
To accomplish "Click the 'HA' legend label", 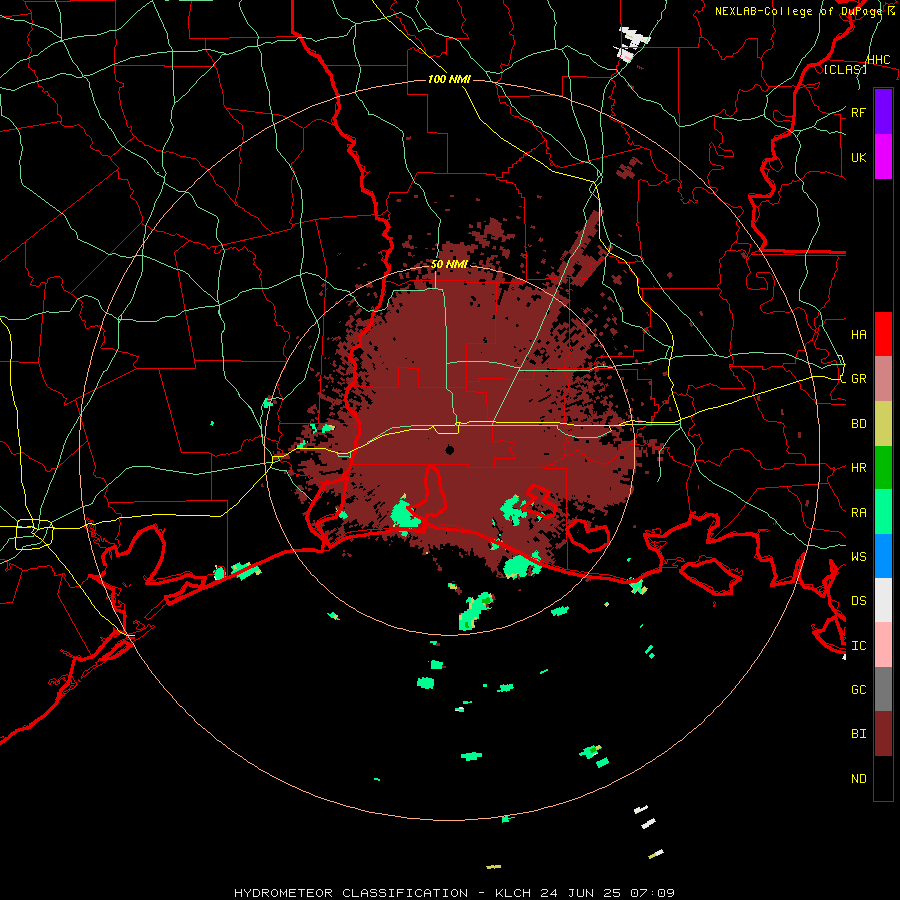I will click(858, 335).
